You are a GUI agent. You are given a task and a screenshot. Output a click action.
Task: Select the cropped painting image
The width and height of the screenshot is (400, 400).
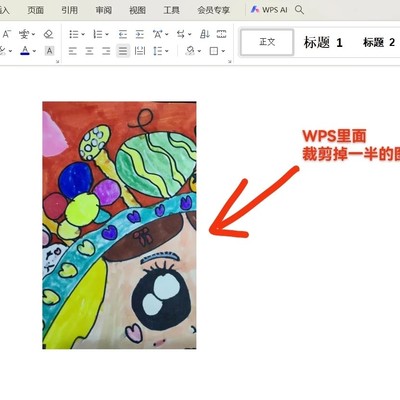click(x=119, y=225)
